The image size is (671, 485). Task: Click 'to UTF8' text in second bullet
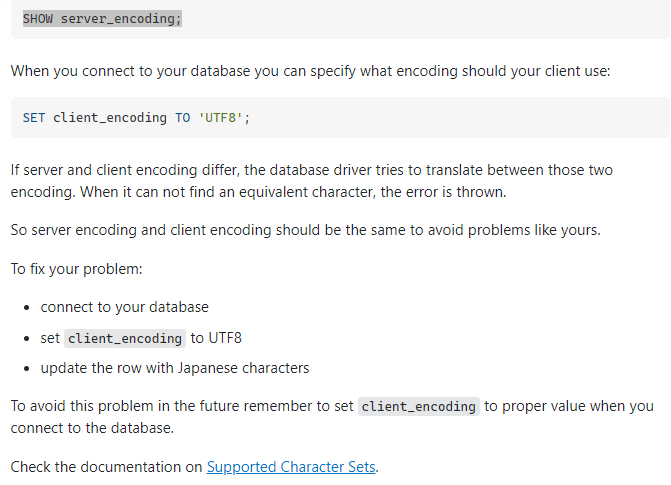tap(216, 338)
